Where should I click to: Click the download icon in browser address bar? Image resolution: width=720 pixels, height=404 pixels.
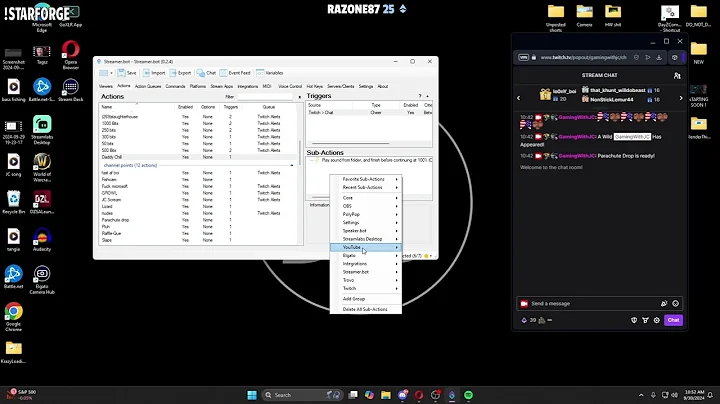coord(659,57)
